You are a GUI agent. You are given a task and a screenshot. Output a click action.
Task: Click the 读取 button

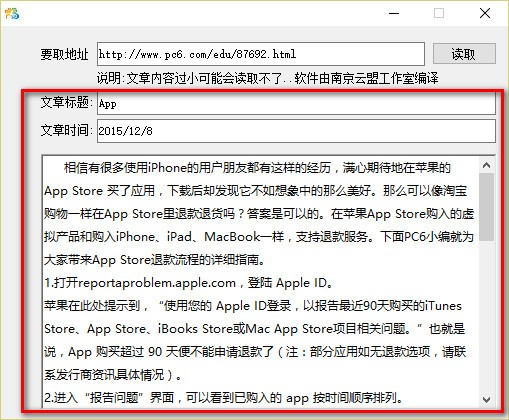tap(464, 54)
